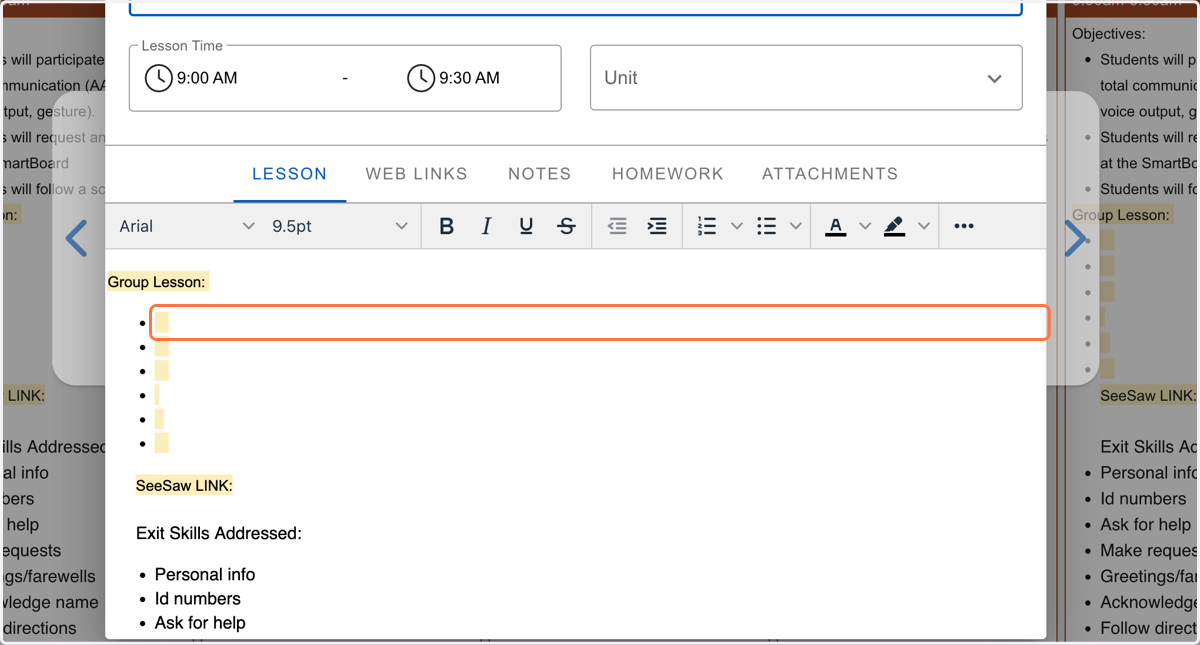
Task: Click the 'SeeSaw LINK:' text in the editor
Action: coord(184,486)
